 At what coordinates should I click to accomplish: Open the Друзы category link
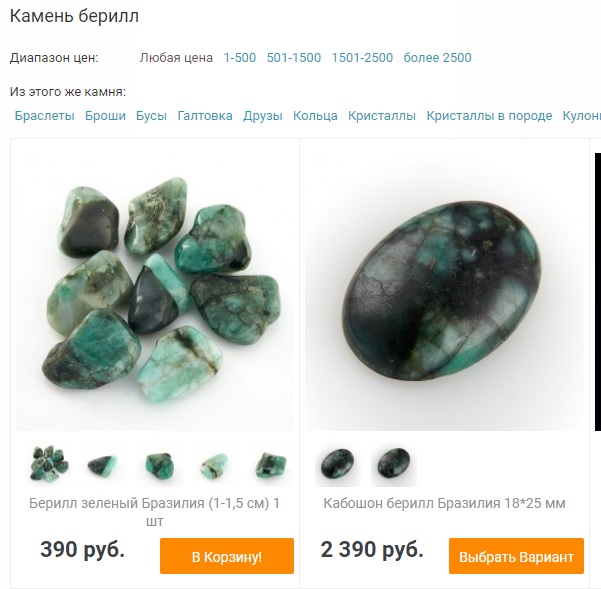click(263, 116)
